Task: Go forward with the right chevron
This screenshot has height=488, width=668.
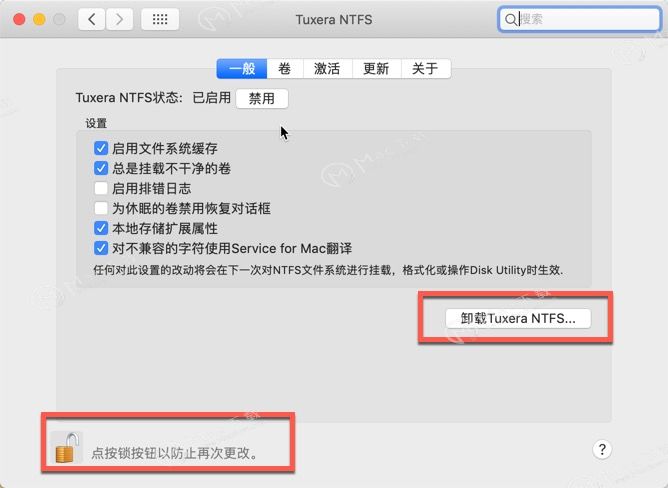Action: click(119, 19)
